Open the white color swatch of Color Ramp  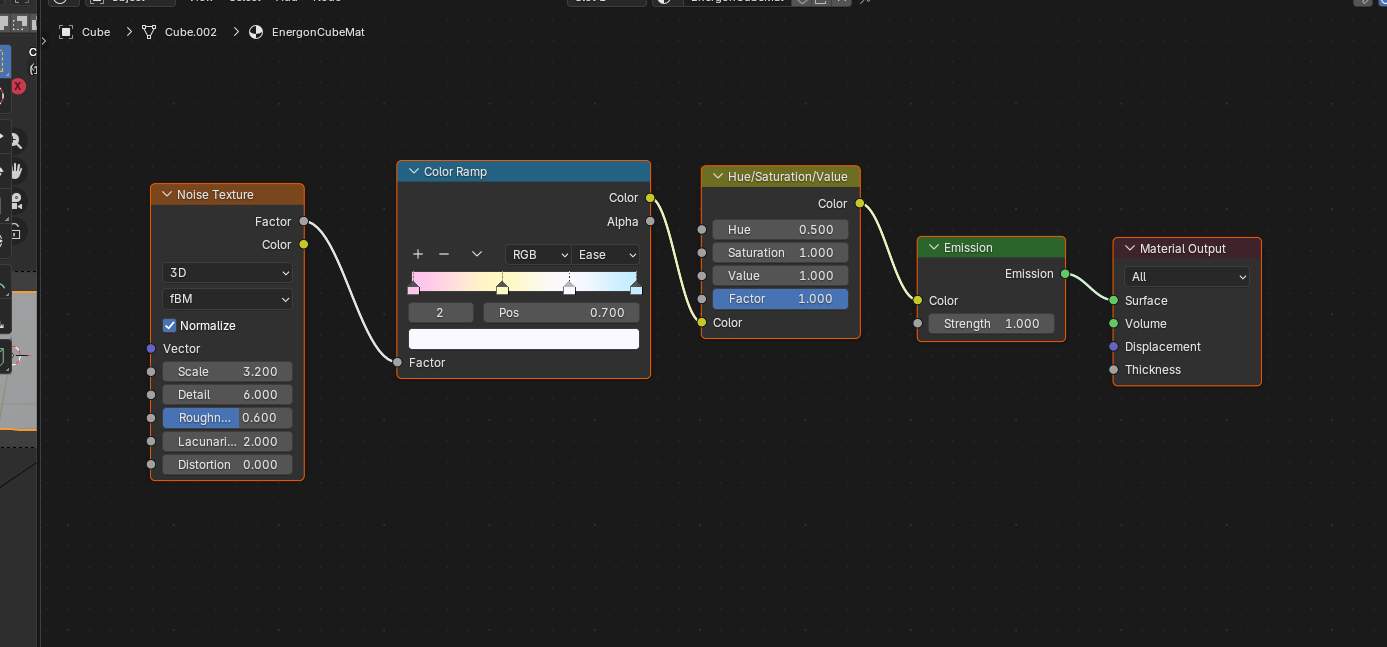click(x=524, y=339)
